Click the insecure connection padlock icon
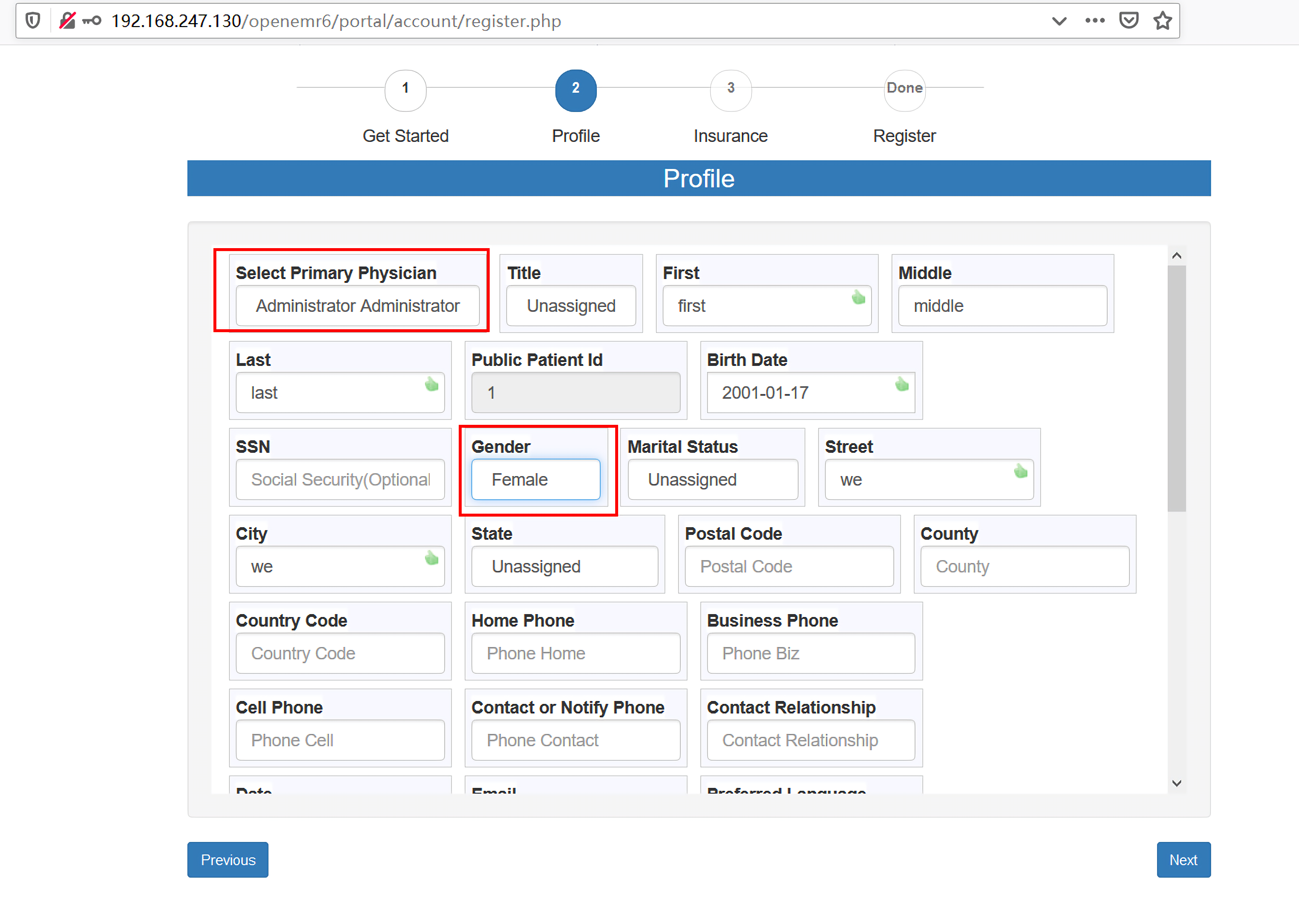This screenshot has height=924, width=1299. (x=67, y=21)
